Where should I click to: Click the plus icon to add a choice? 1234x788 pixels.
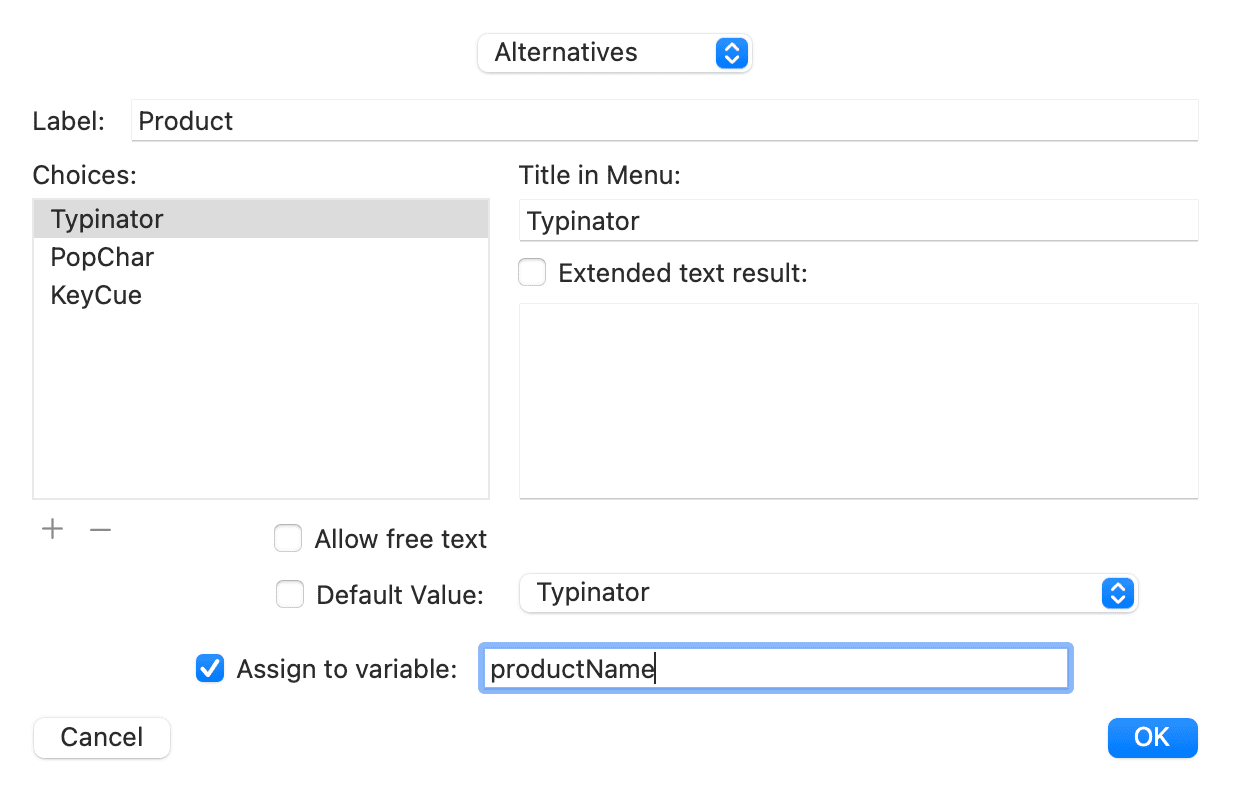tap(52, 528)
